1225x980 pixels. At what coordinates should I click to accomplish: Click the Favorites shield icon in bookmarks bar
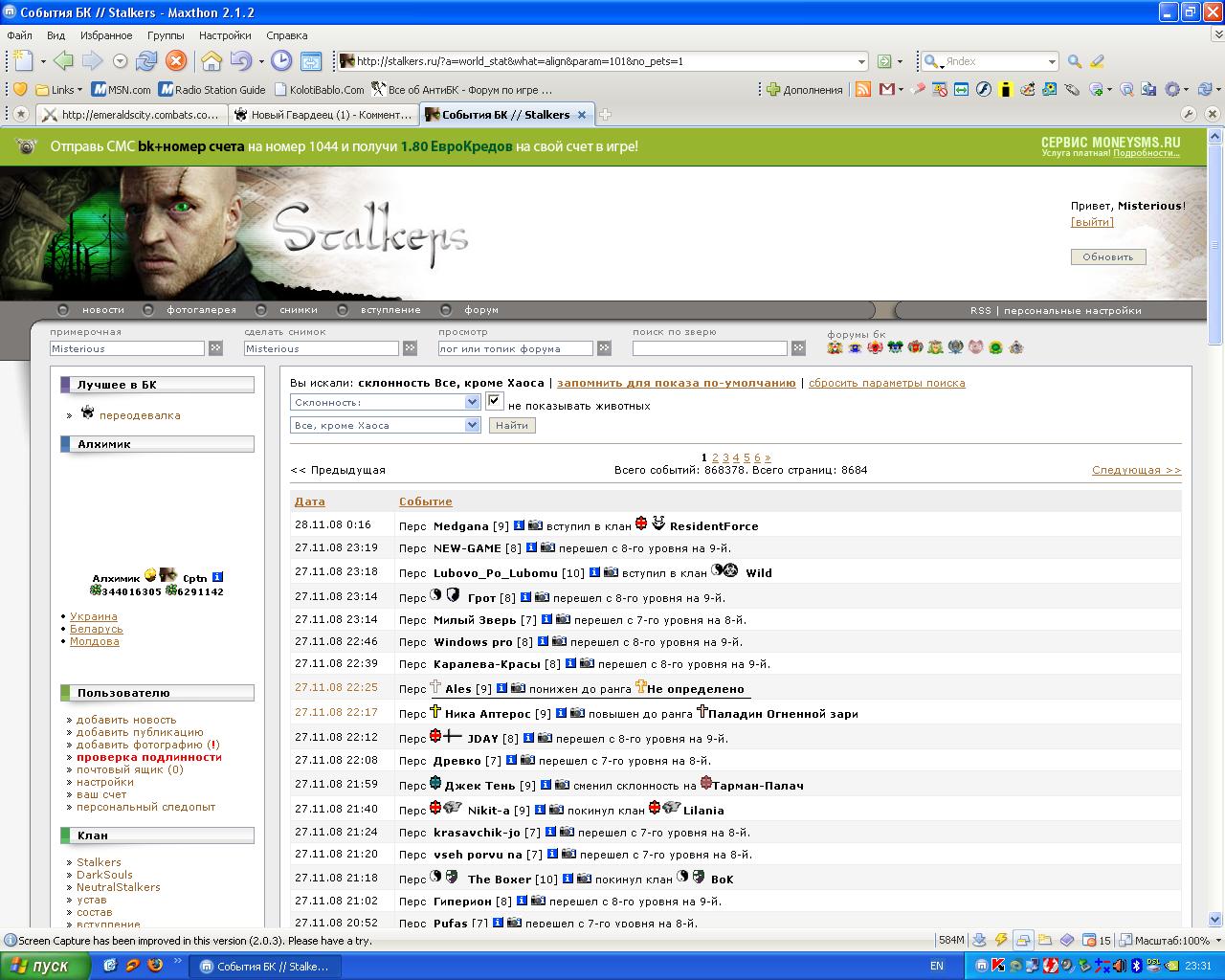click(x=20, y=89)
